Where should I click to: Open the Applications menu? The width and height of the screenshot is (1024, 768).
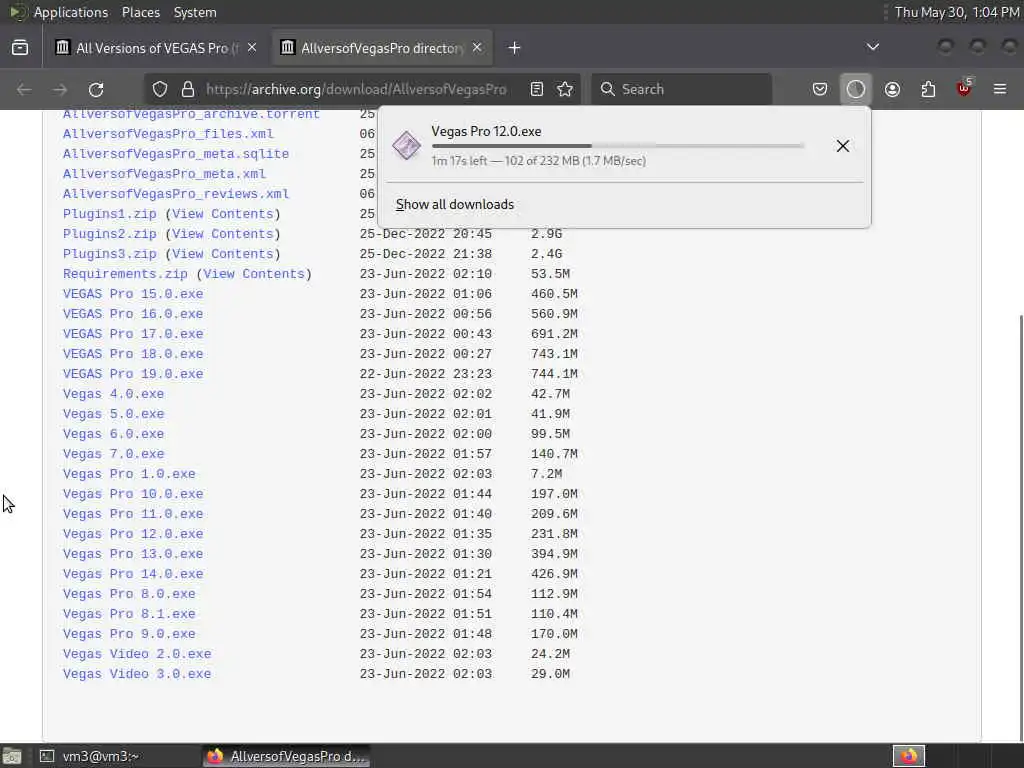coord(71,12)
